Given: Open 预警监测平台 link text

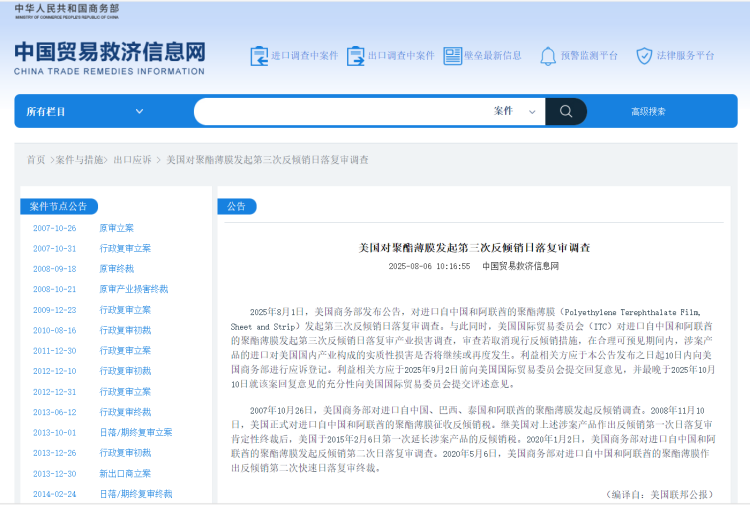Looking at the screenshot, I should [589, 56].
